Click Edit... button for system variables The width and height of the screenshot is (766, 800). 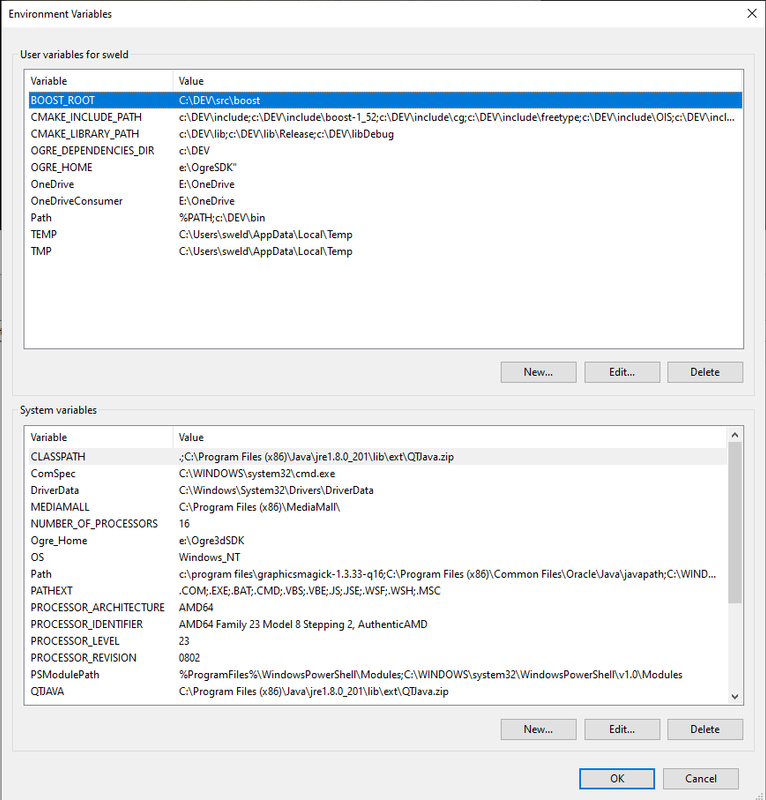(622, 729)
